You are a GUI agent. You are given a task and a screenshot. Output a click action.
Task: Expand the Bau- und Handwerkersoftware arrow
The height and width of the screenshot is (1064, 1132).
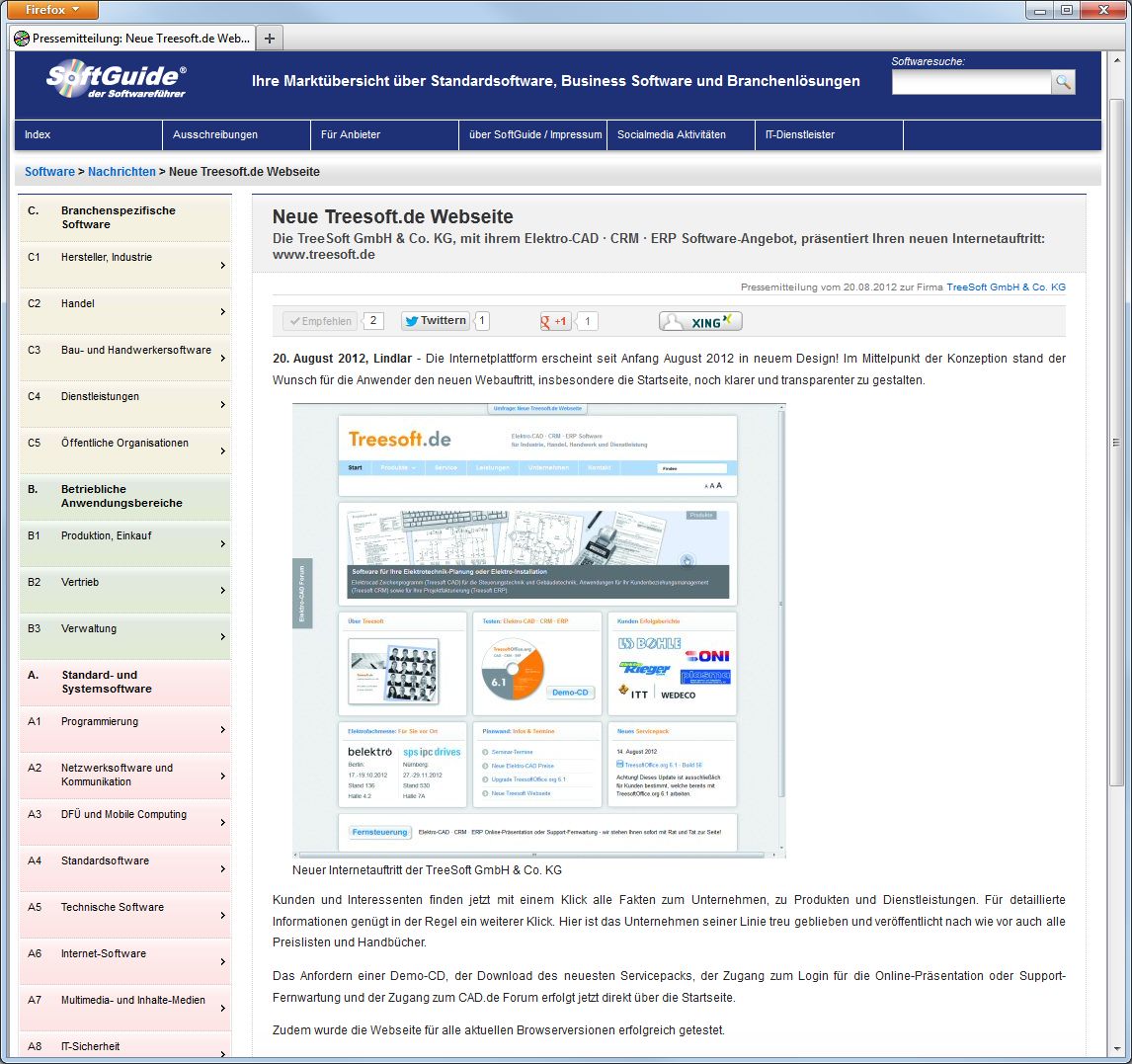(222, 359)
